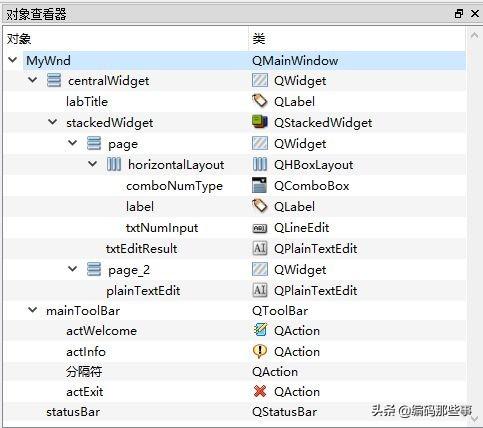The width and height of the screenshot is (483, 428).
Task: Click the QPlainTextEdit icon in txtEditResult row
Action: tap(260, 248)
